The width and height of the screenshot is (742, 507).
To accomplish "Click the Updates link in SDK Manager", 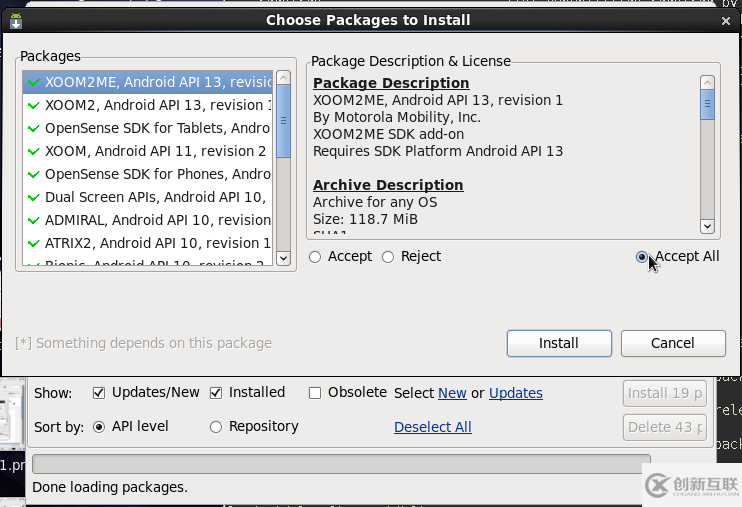I will (516, 393).
